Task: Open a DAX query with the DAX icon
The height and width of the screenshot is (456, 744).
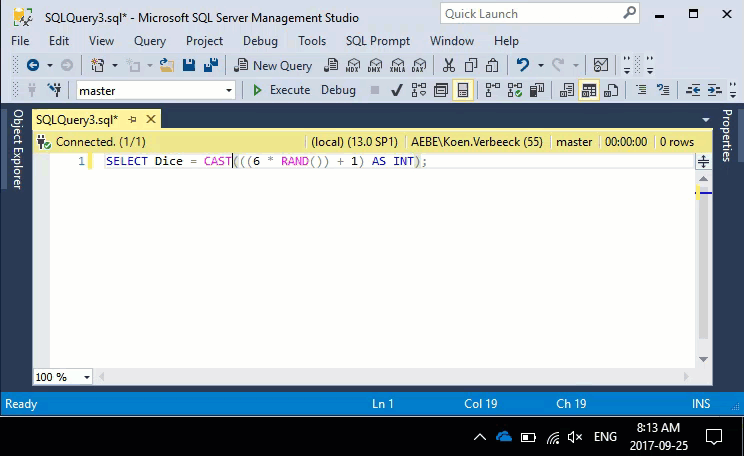Action: (x=419, y=65)
